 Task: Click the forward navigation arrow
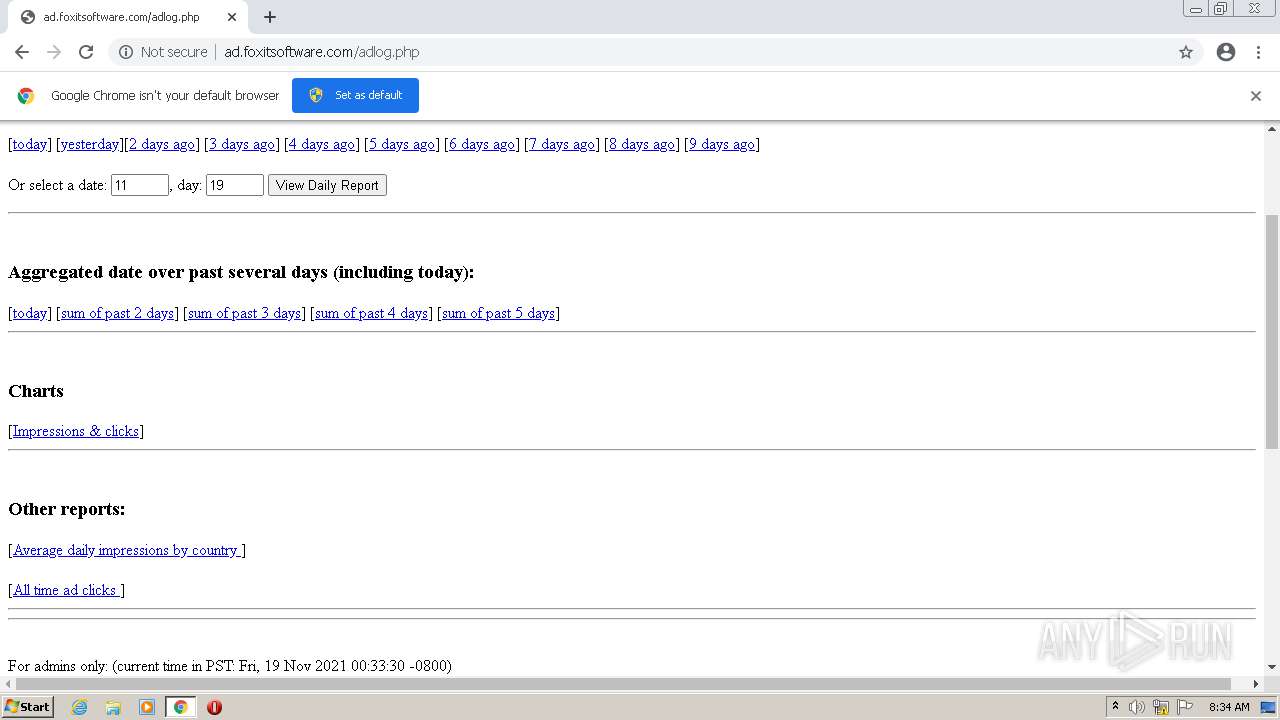point(54,52)
